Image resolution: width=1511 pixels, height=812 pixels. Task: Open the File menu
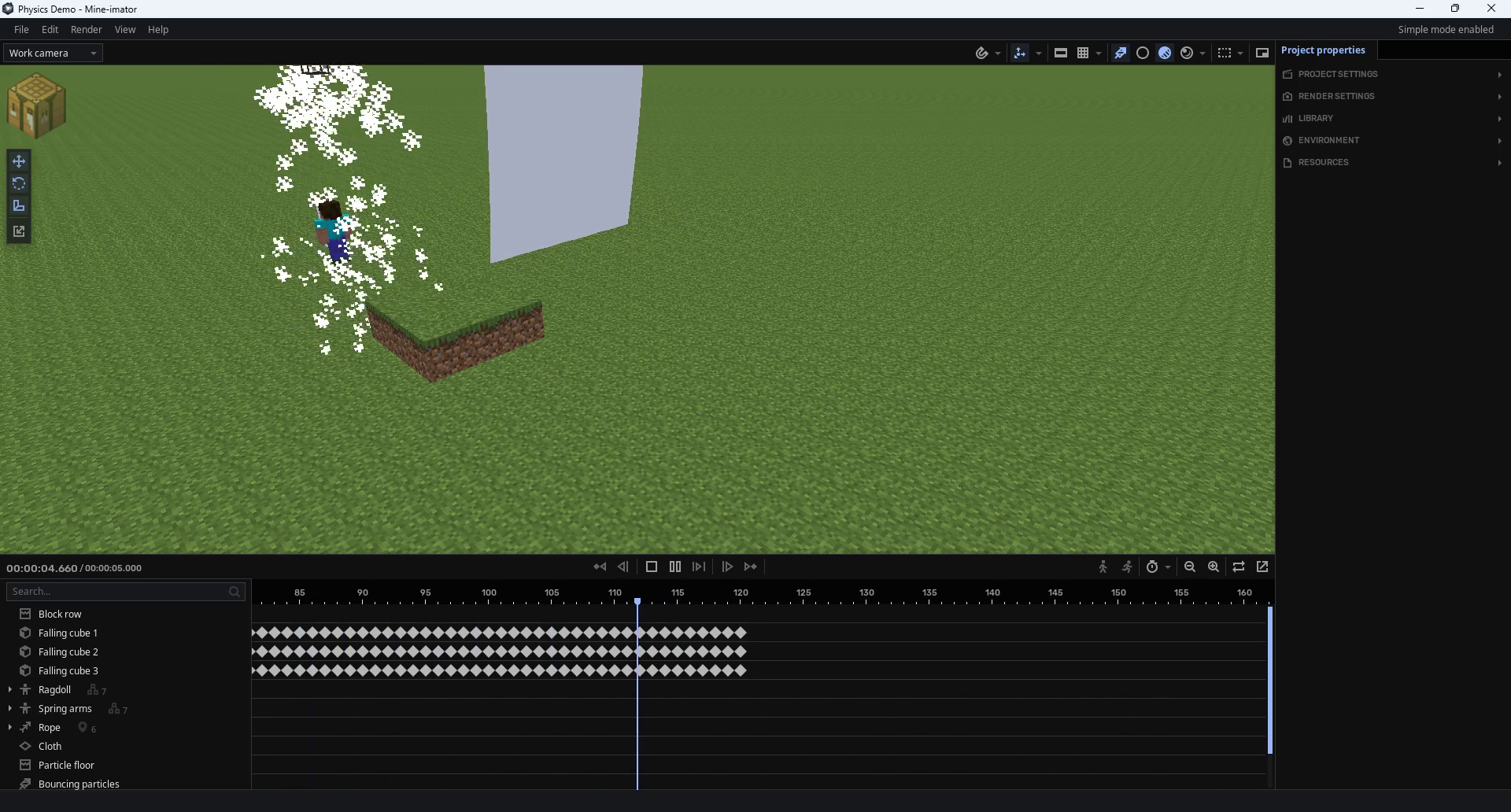[x=21, y=29]
